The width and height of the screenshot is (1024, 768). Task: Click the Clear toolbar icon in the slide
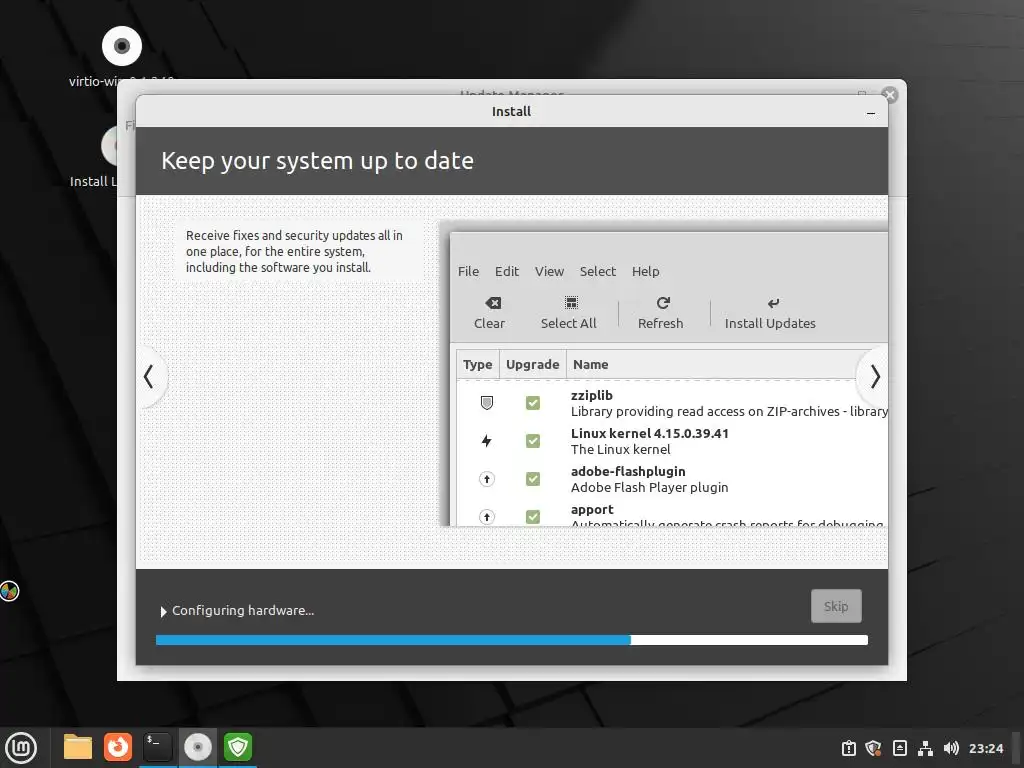click(492, 303)
